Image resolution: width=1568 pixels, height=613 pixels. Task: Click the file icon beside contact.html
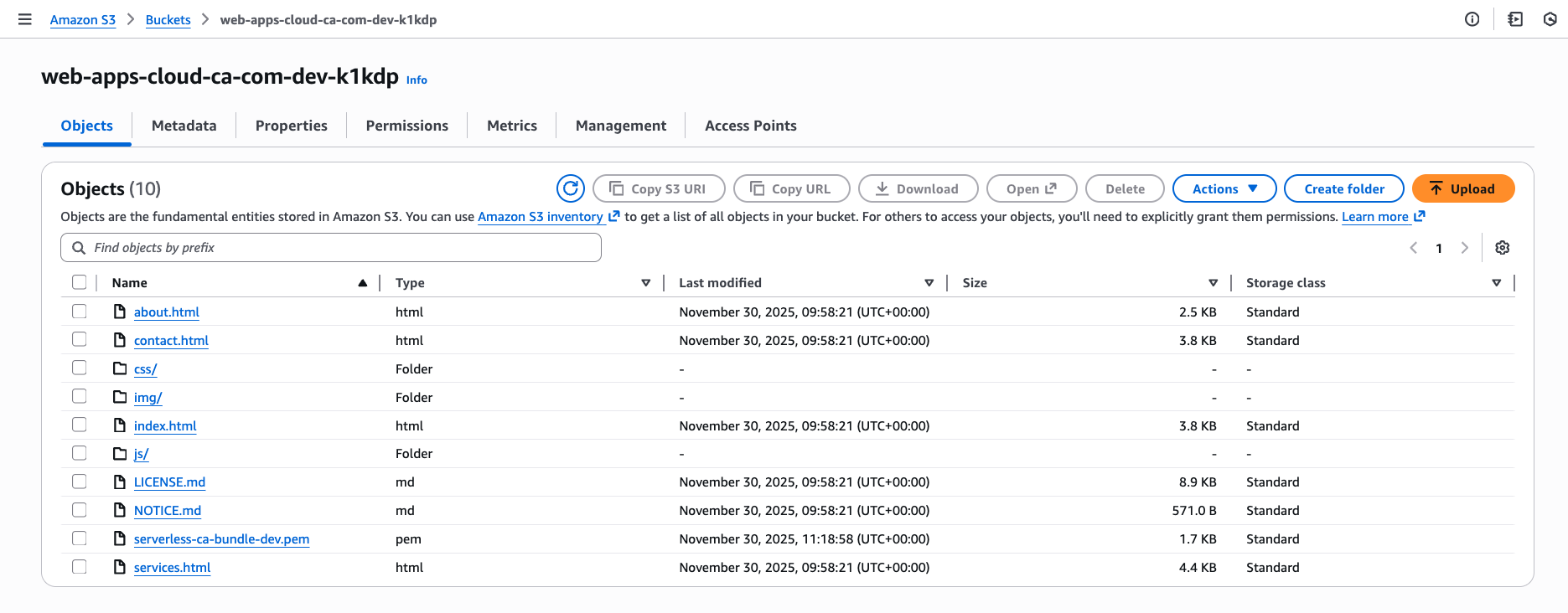pos(120,340)
